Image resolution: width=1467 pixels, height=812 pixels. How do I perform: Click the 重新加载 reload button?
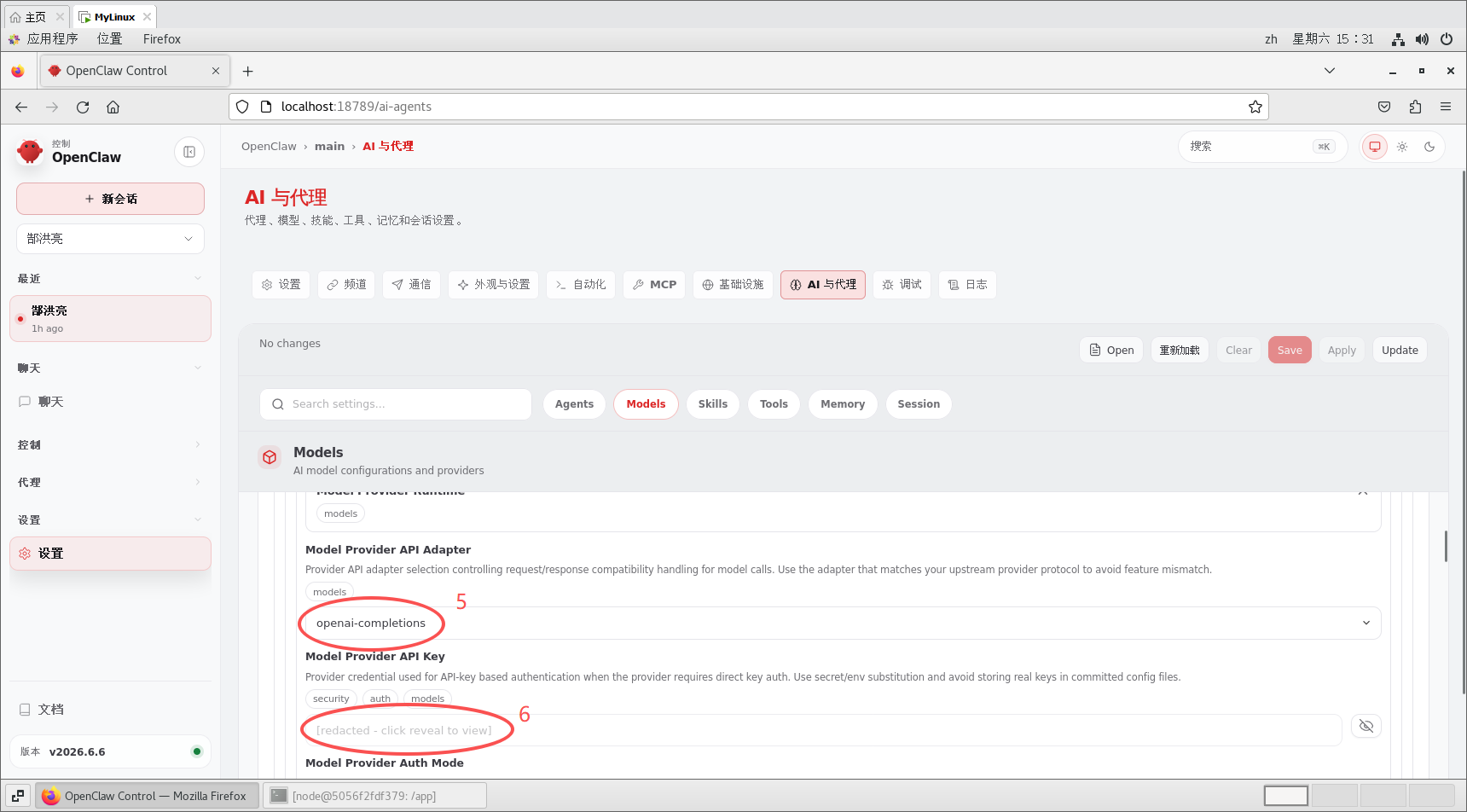point(1180,351)
